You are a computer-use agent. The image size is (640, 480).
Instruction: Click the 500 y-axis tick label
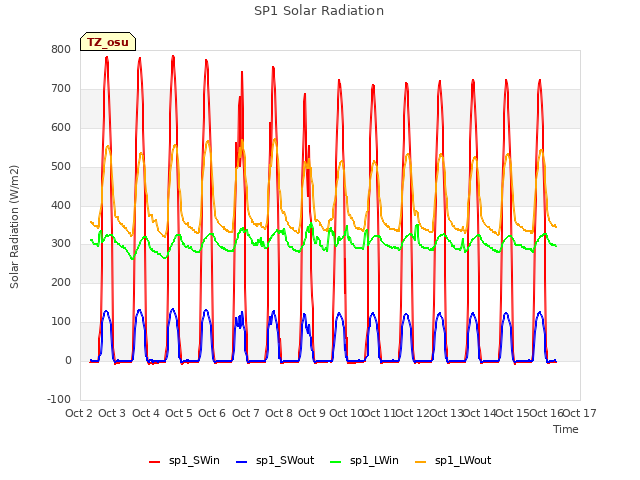point(61,167)
